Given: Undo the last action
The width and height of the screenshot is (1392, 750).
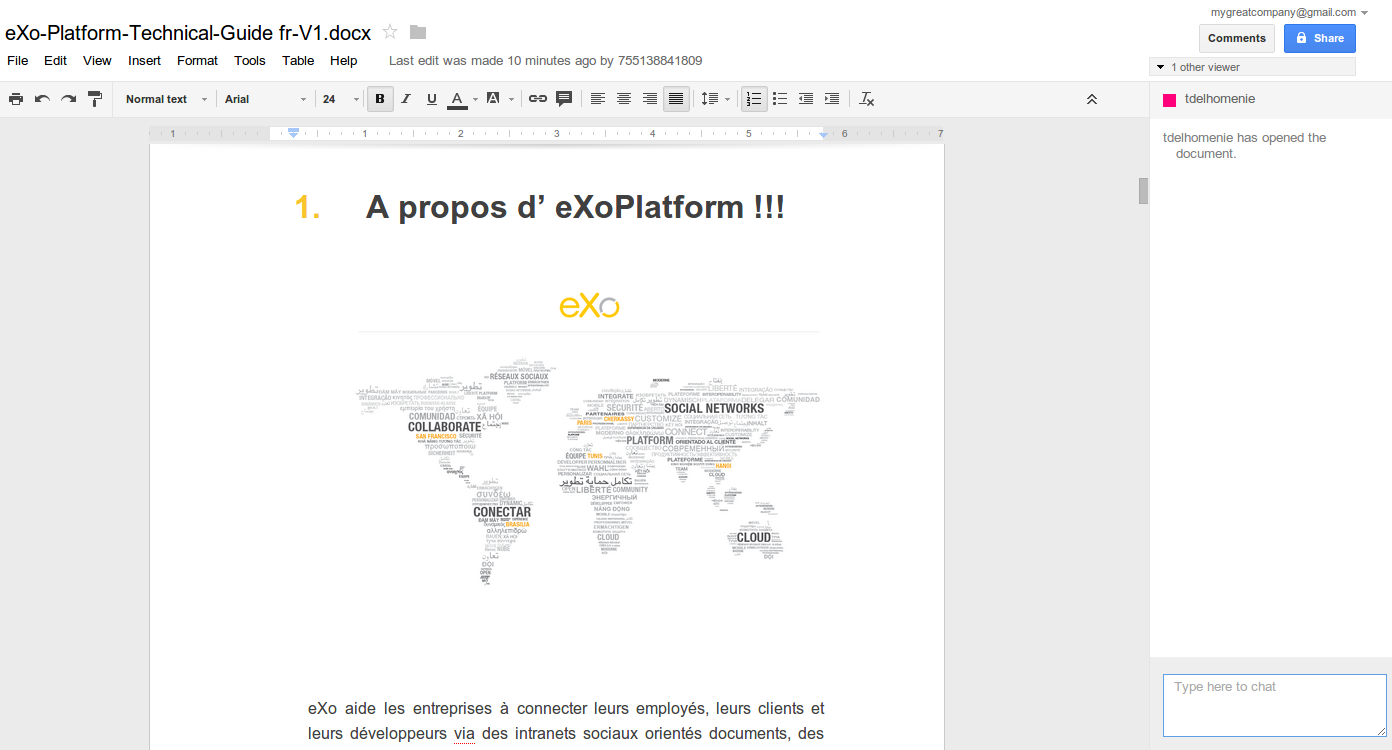Looking at the screenshot, I should [x=42, y=99].
